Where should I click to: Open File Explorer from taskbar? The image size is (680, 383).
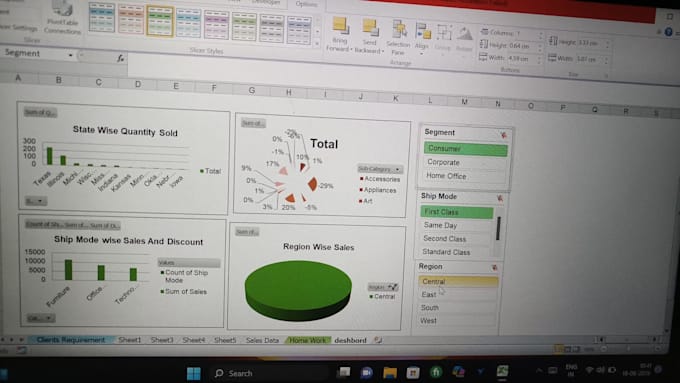click(x=390, y=372)
